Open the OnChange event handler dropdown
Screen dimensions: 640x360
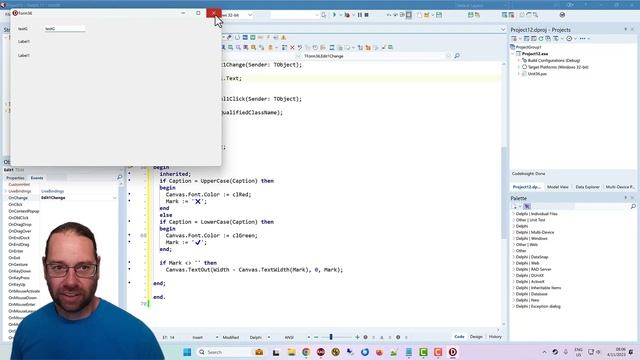[115, 198]
